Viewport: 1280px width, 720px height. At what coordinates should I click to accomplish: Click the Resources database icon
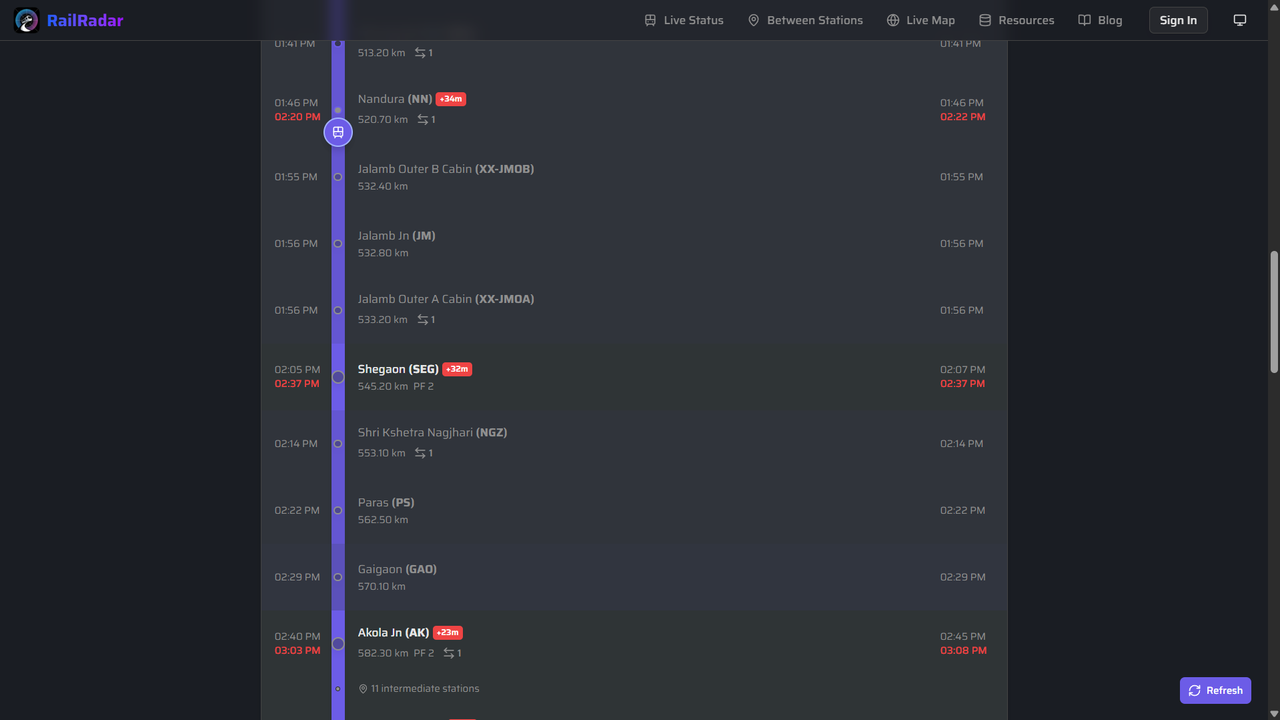tap(984, 19)
